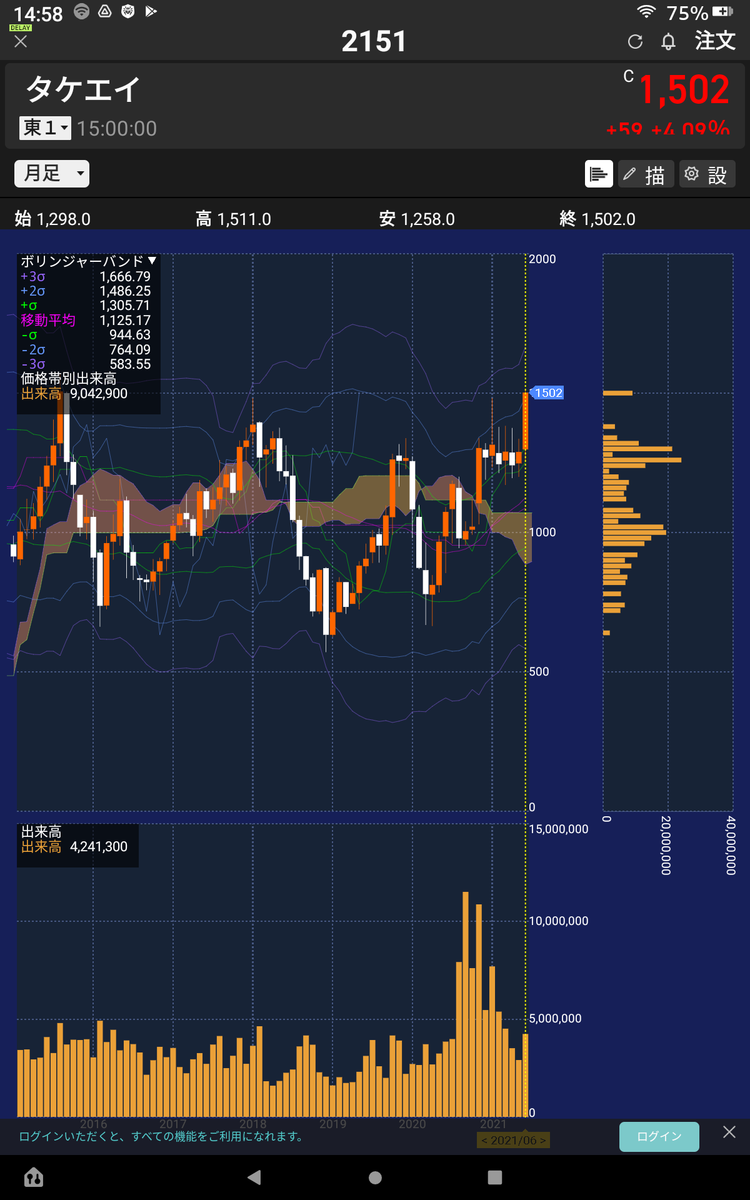
Task: Open the 設 chart settings
Action: coord(707,174)
